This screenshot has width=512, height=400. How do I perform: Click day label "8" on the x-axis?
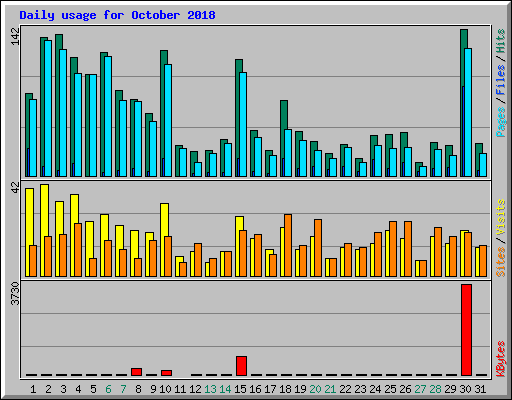pyautogui.click(x=138, y=389)
